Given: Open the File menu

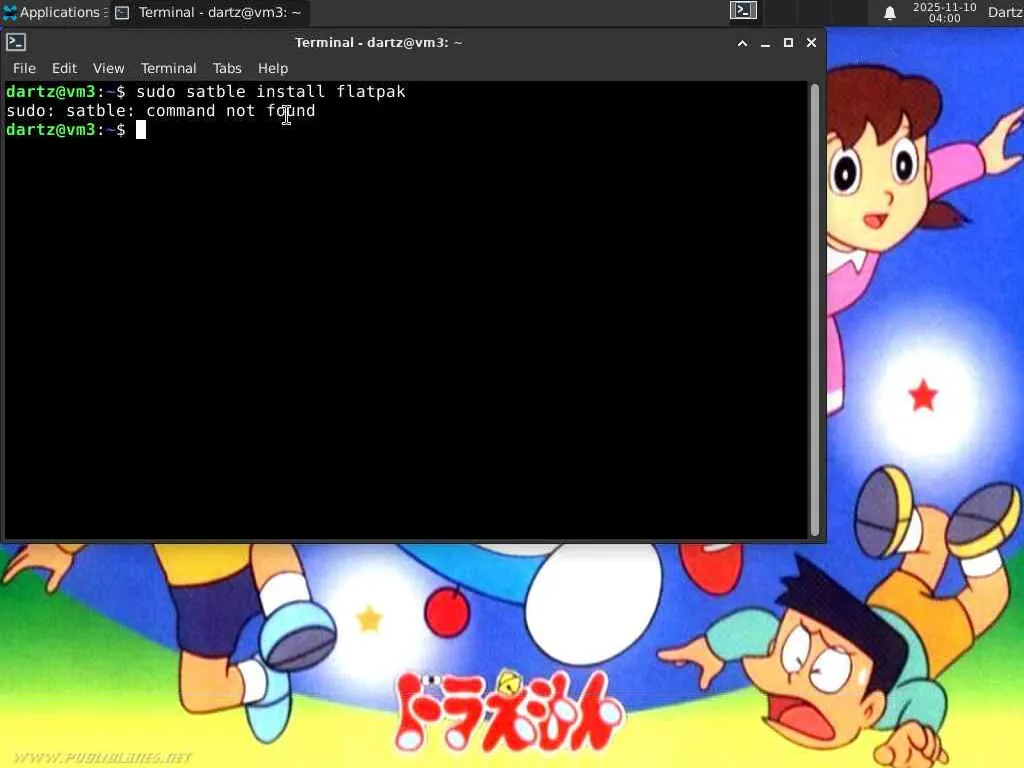Looking at the screenshot, I should coord(24,68).
